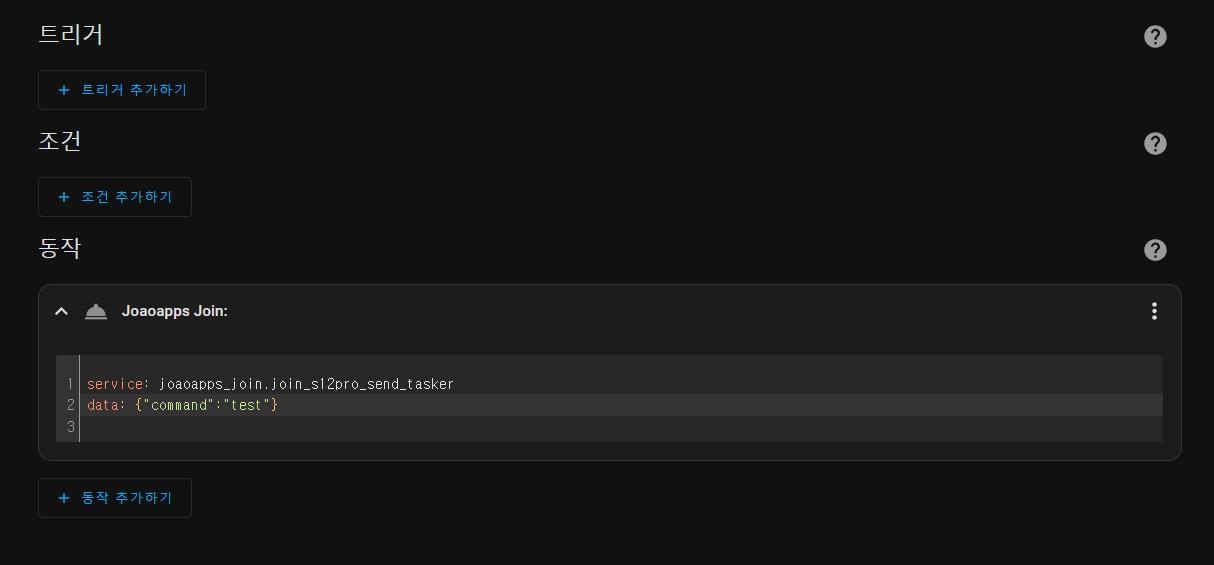Click the 조건 추가하기 button
1214x565 pixels.
coord(115,197)
